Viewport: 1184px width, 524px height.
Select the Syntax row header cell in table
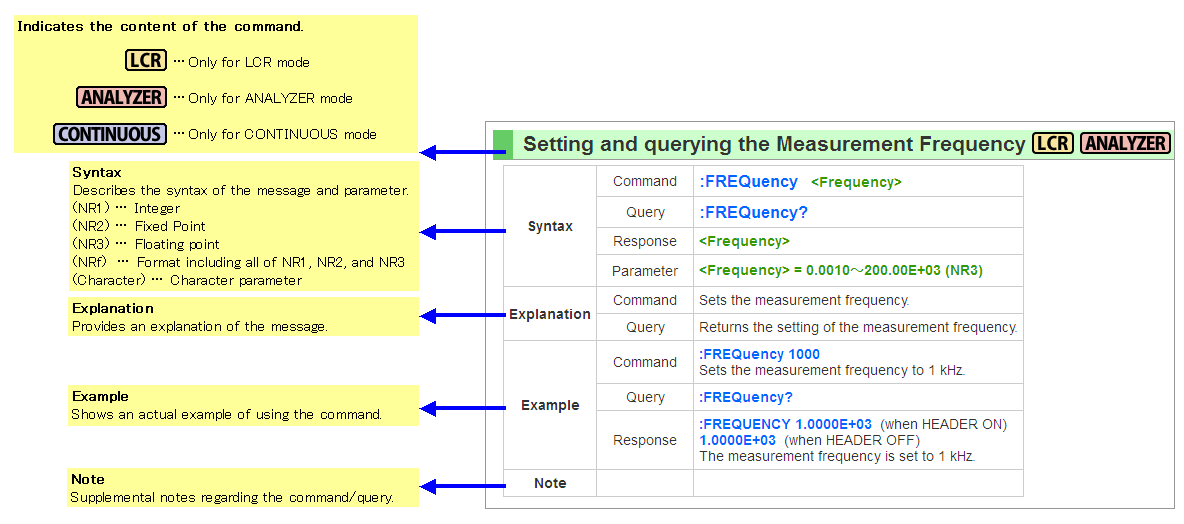(550, 226)
